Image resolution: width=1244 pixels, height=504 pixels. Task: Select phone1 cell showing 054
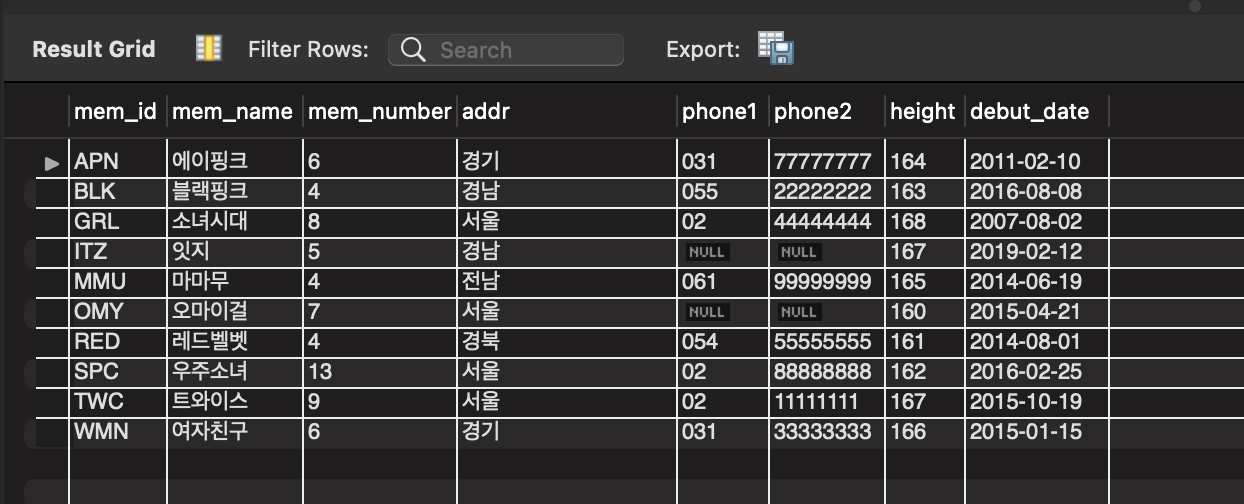tap(722, 342)
